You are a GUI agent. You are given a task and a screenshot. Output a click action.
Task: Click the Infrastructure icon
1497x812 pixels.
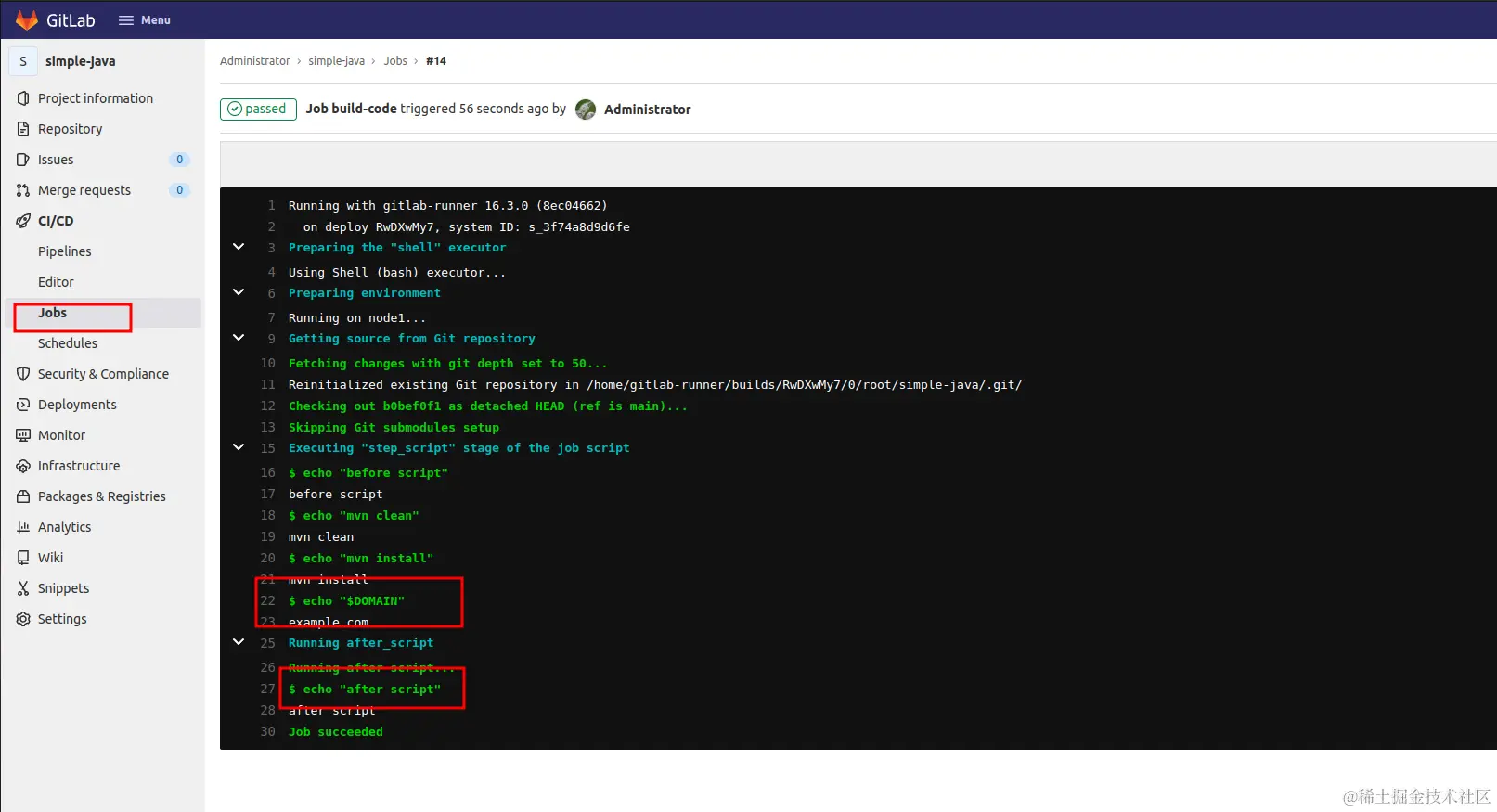coord(23,466)
